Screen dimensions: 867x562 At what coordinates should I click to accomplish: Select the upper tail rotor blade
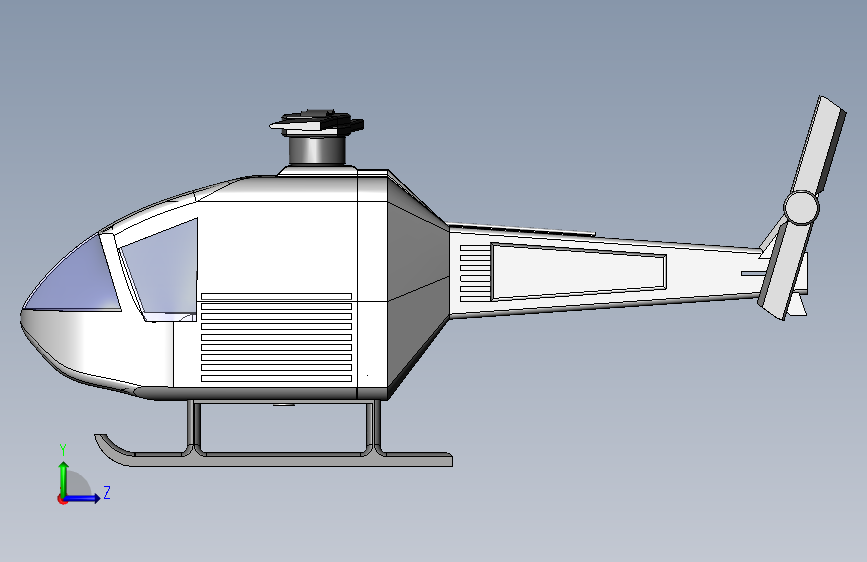pos(820,144)
